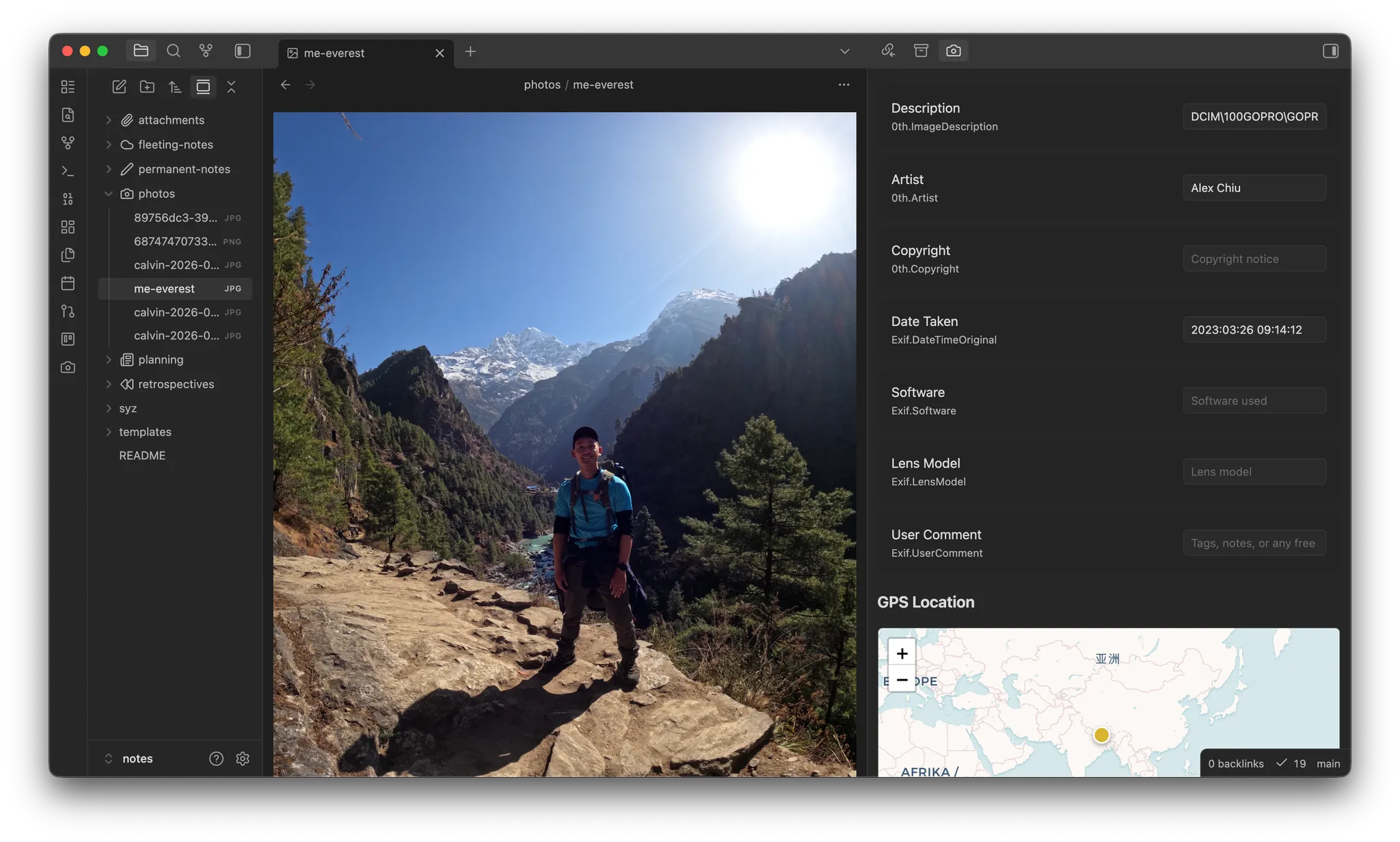This screenshot has height=842, width=1400.
Task: Select the me-everest JPG file in tree
Action: pos(176,288)
